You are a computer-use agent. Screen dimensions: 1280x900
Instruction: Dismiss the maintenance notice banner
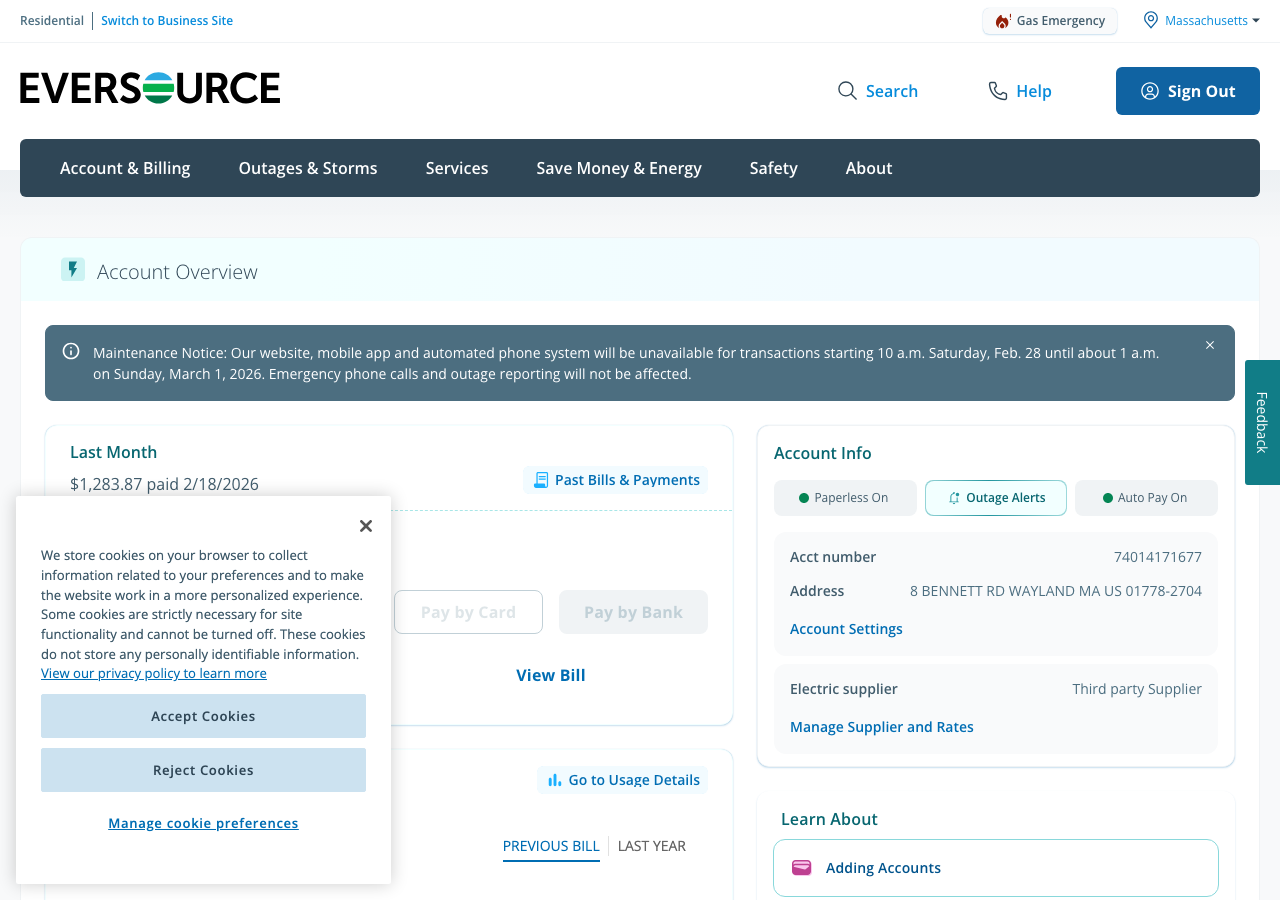tap(1210, 345)
